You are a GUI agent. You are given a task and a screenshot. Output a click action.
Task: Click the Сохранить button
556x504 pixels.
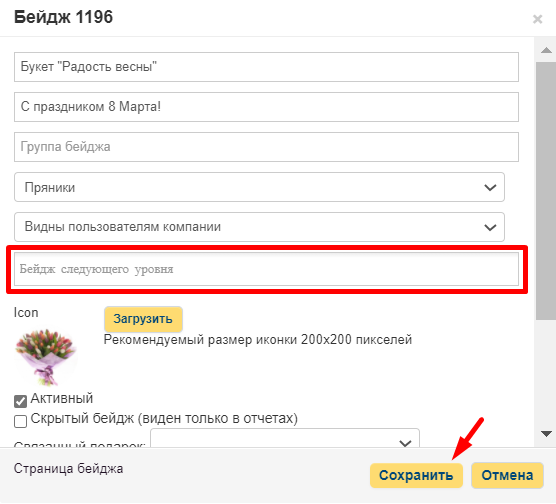click(416, 475)
